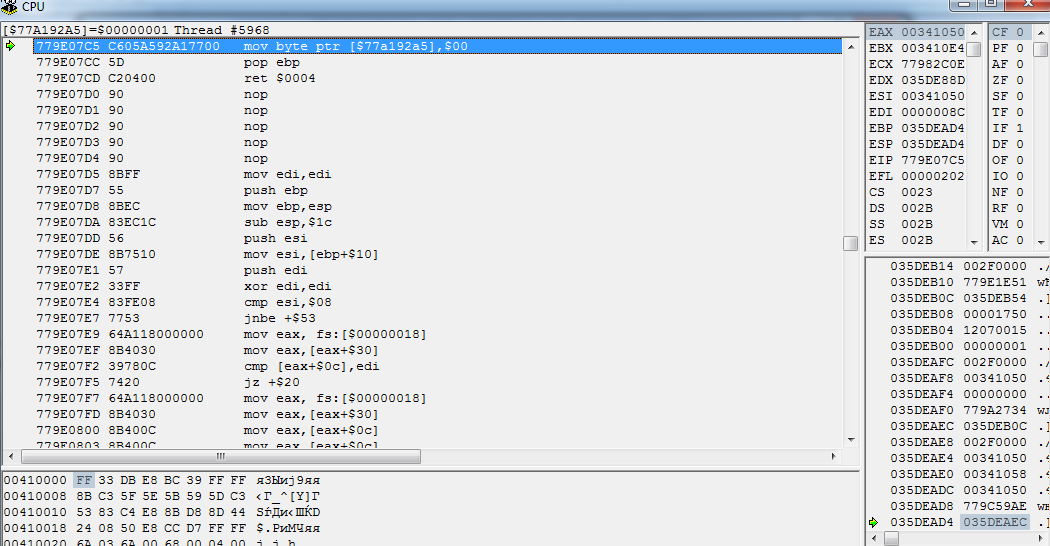The image size is (1050, 546).
Task: Click highlighted FF byte in memory dump
Action: pyautogui.click(x=83, y=480)
